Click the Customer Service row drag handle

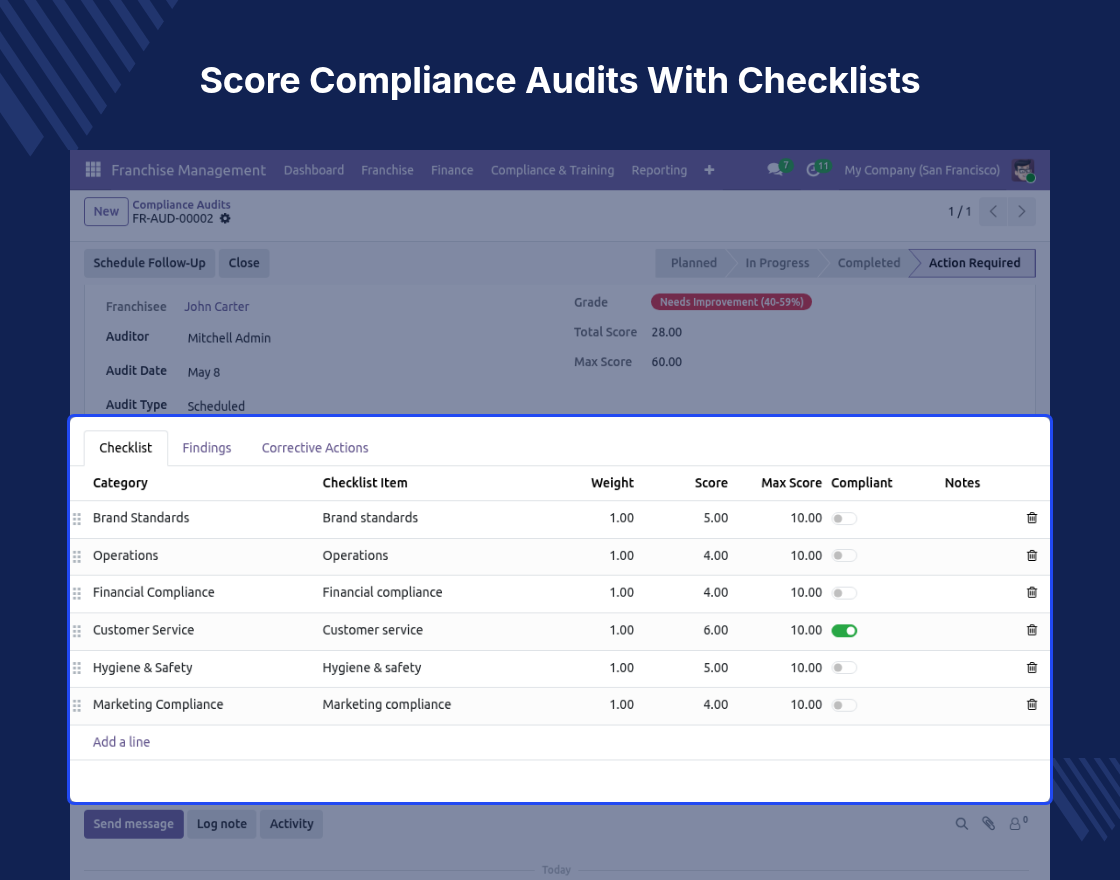[x=77, y=631]
